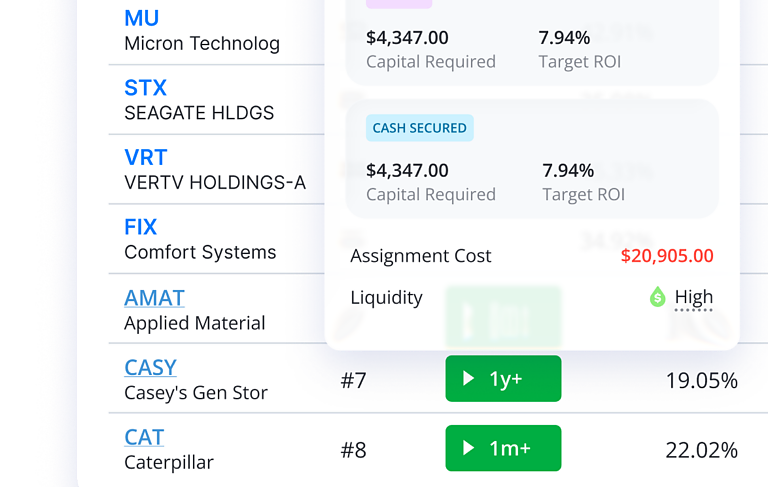Image resolution: width=768 pixels, height=487 pixels.
Task: Click the CASH SECURED badge
Action: click(420, 128)
